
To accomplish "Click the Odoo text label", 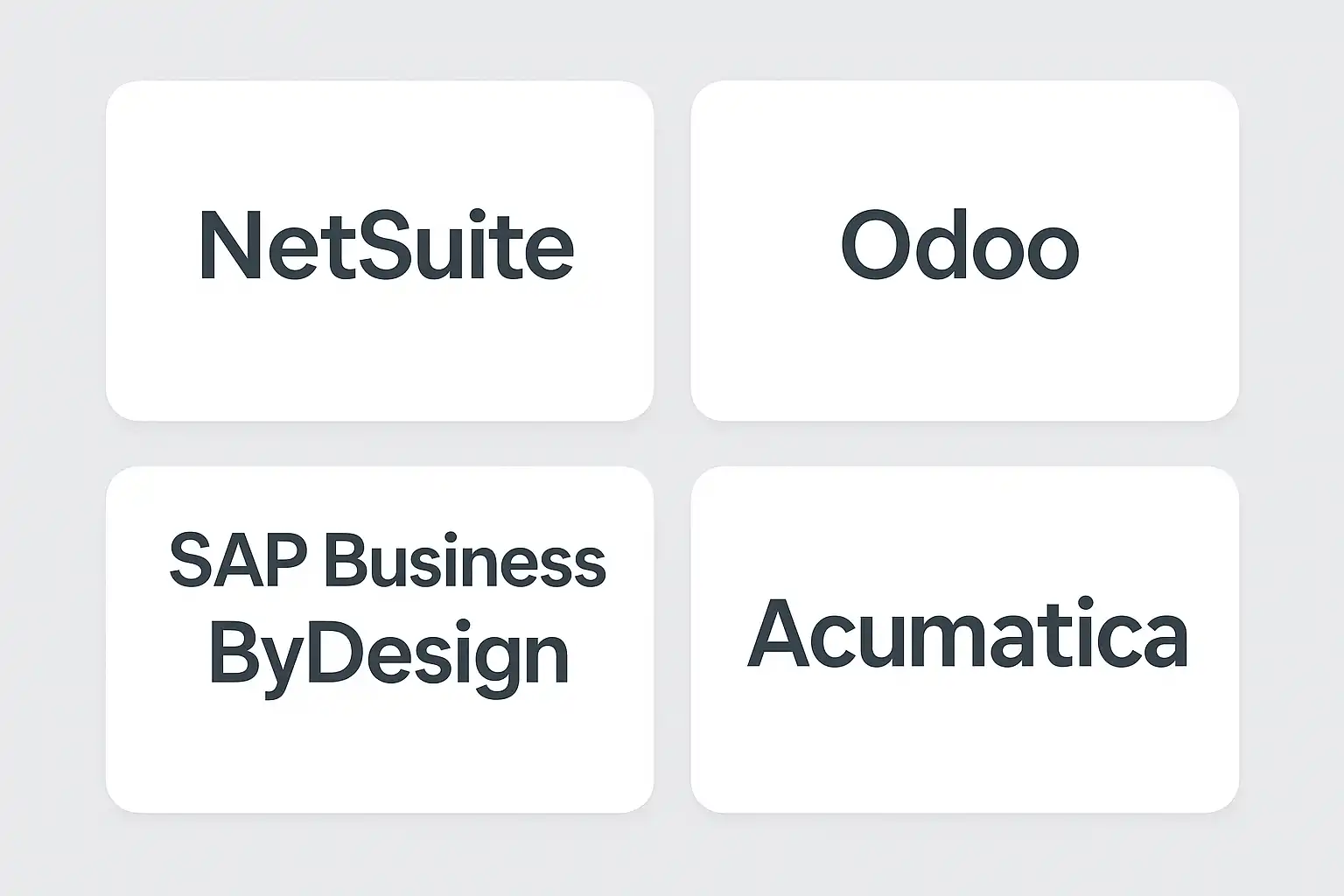I will point(960,246).
